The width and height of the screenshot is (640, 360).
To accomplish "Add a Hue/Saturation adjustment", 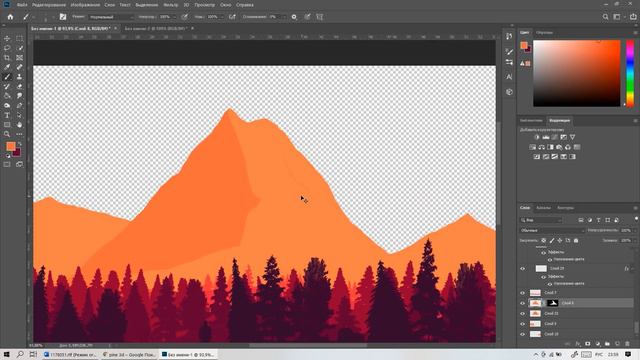I will pos(533,147).
